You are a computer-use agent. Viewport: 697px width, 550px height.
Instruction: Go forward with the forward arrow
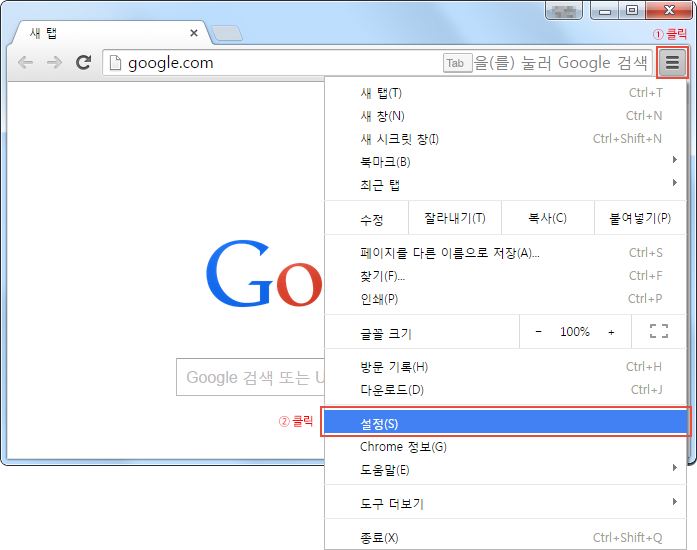pyautogui.click(x=54, y=63)
